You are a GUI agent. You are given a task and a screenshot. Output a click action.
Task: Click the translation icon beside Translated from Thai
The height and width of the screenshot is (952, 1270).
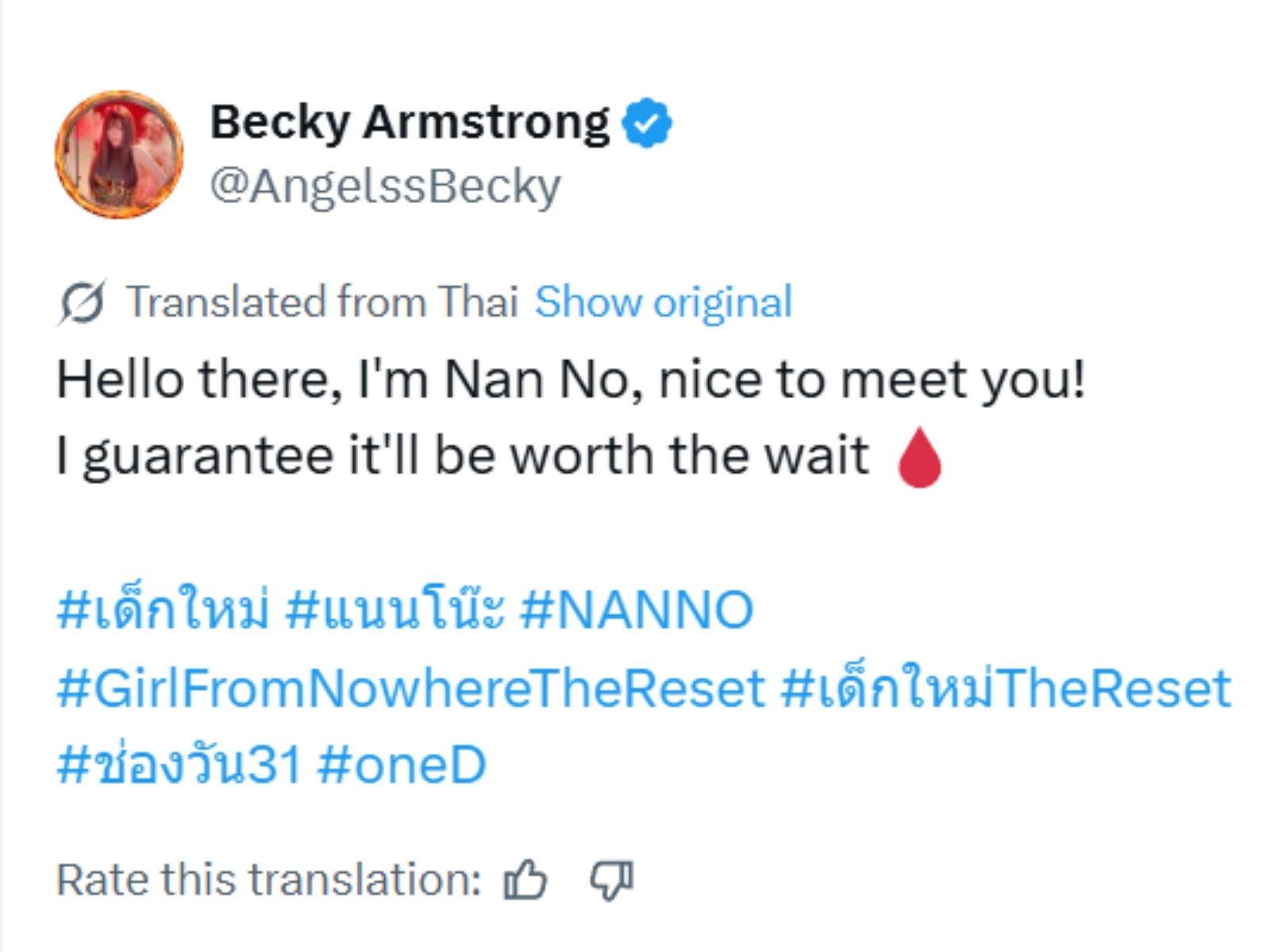[x=81, y=302]
